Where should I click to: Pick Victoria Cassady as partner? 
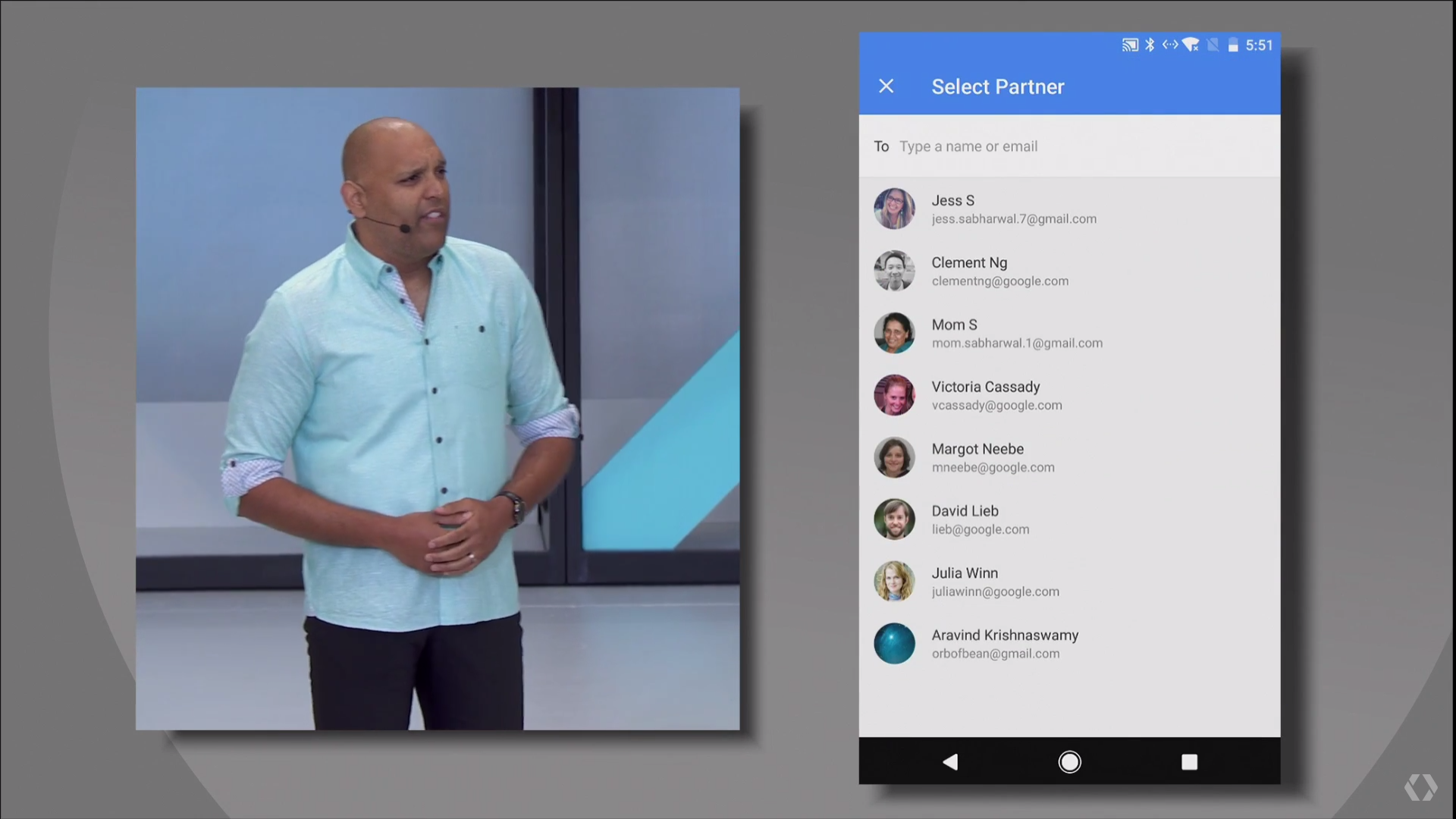[x=996, y=395]
